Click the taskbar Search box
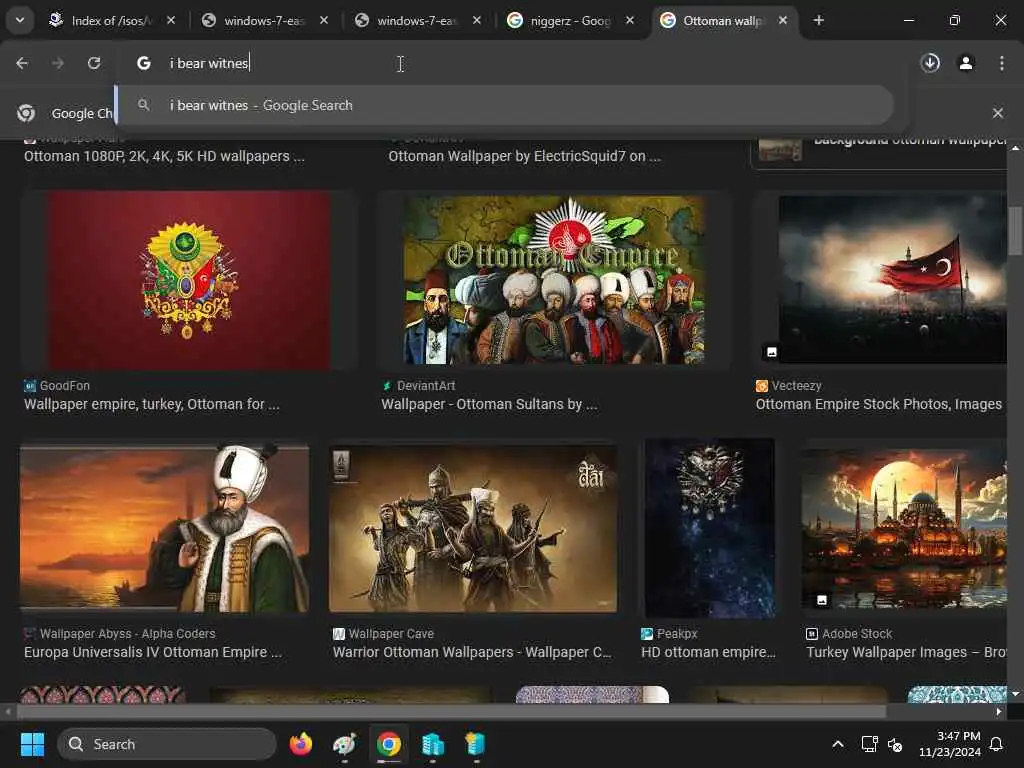The image size is (1024, 768). [x=167, y=744]
